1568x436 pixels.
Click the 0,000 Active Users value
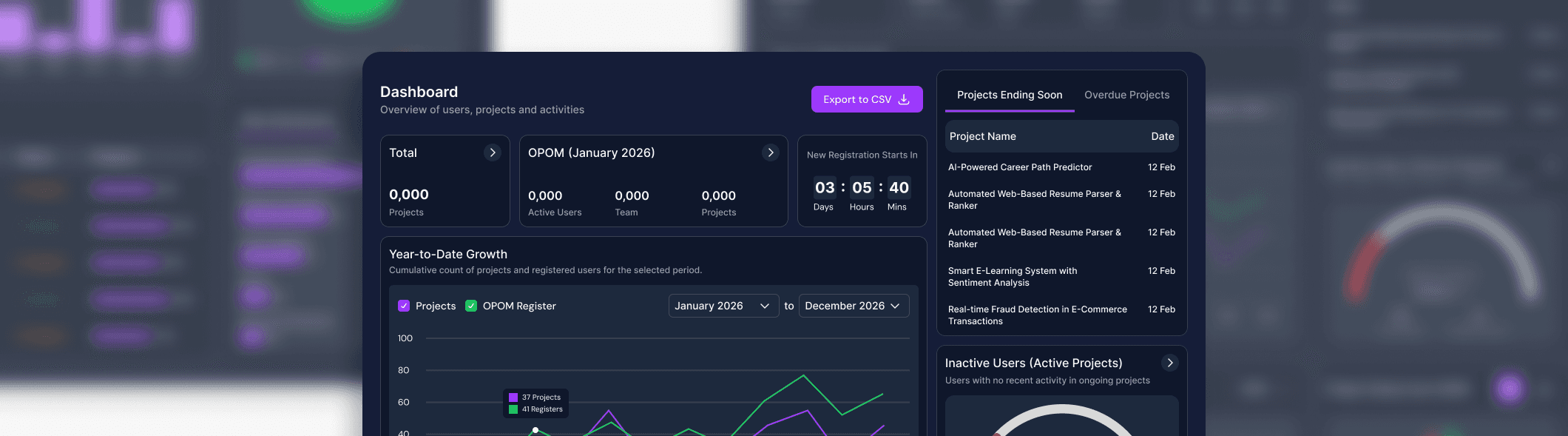545,196
